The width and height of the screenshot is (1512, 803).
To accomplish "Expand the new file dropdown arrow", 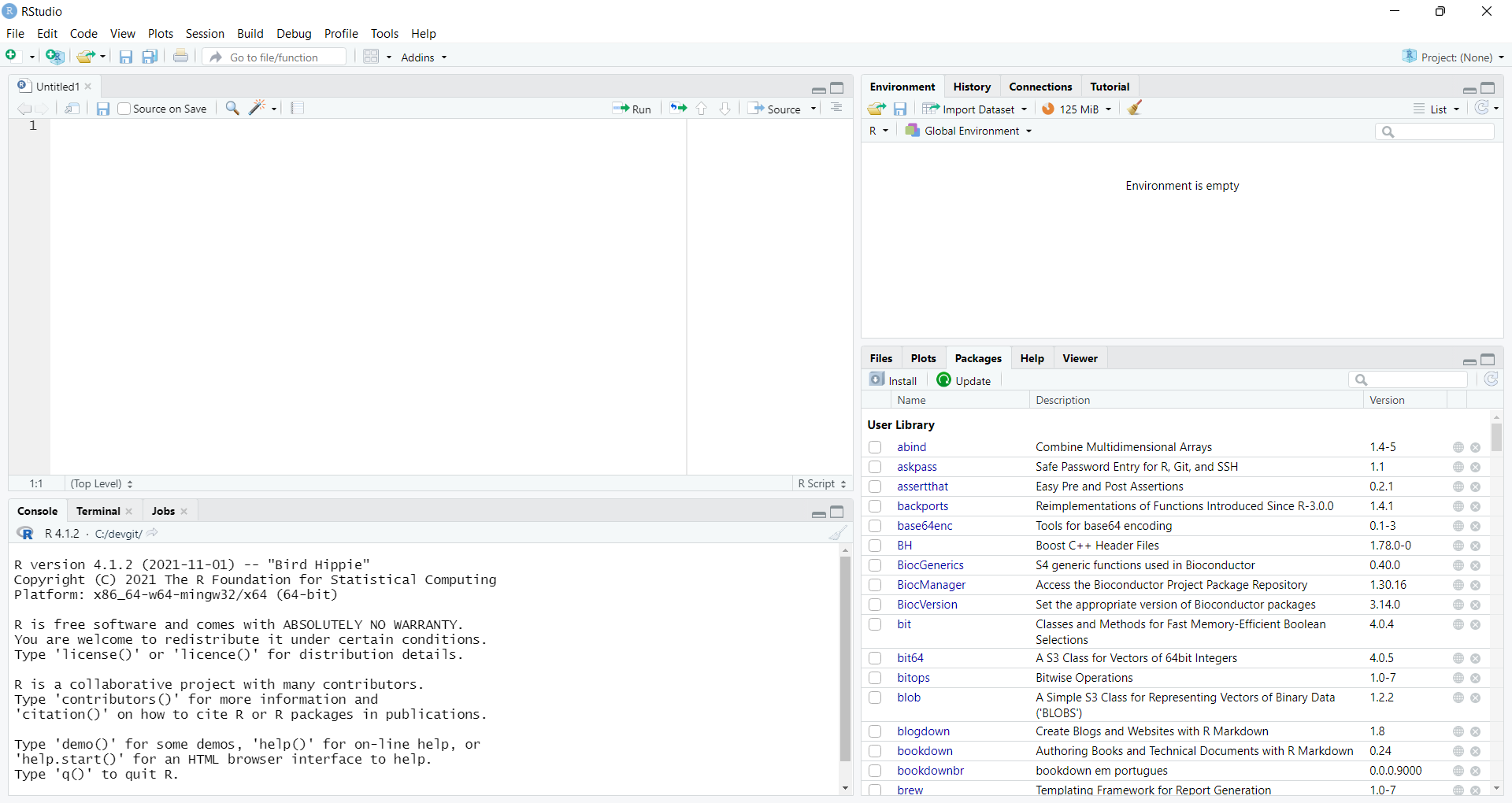I will tap(31, 57).
